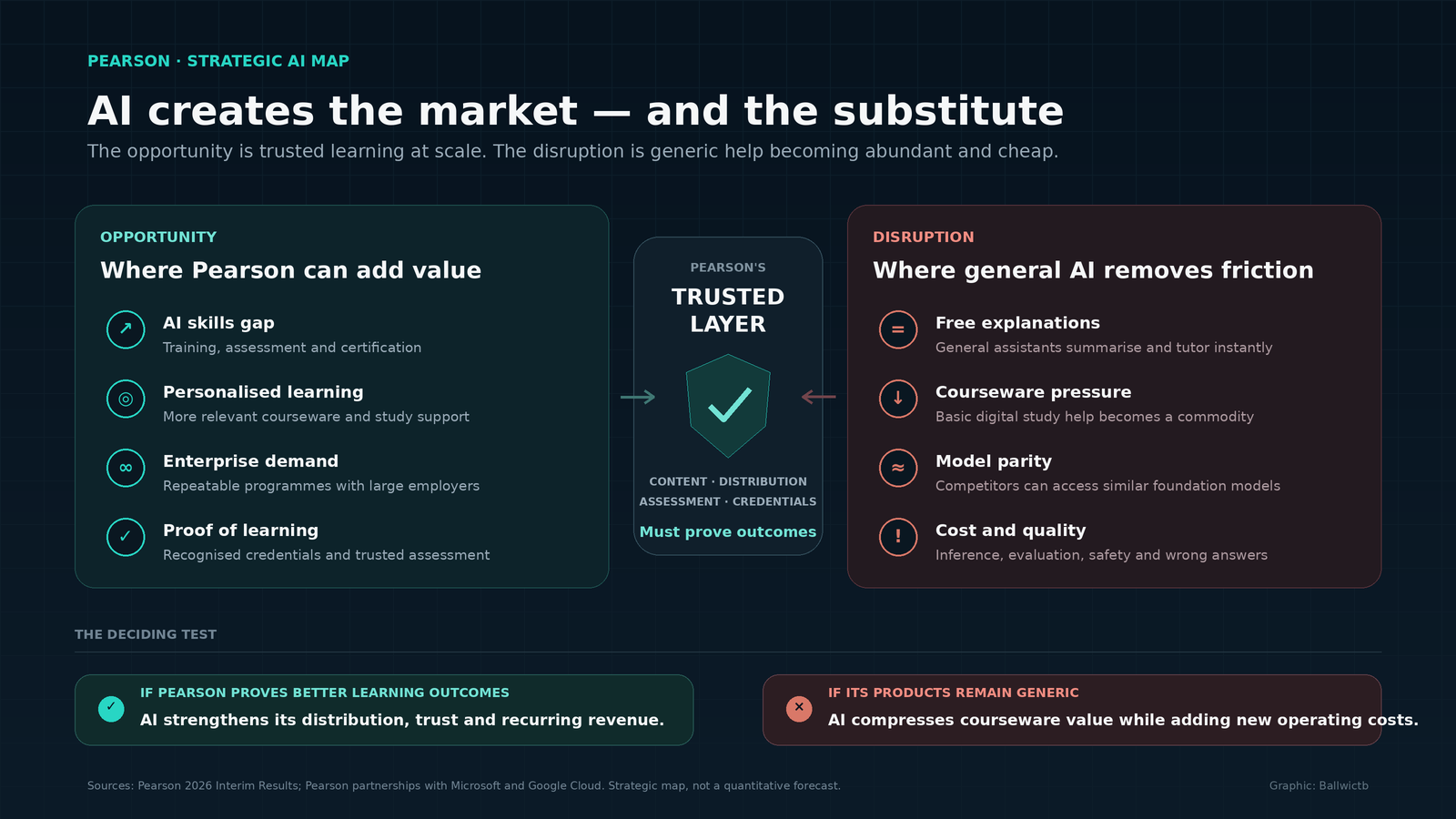
Task: Select the 'Must prove outcomes' text
Action: click(x=728, y=531)
